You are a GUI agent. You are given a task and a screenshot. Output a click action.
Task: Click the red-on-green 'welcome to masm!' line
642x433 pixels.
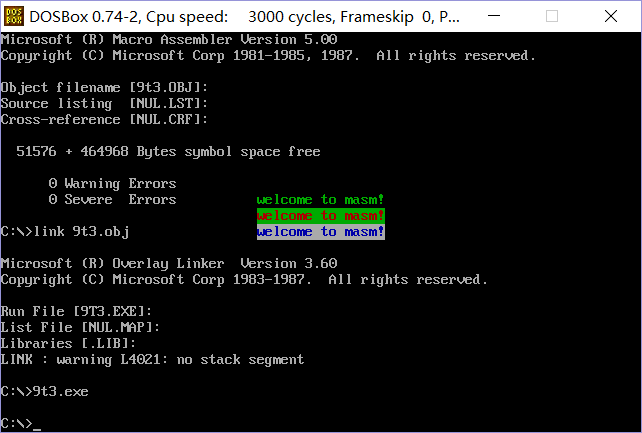(x=321, y=216)
